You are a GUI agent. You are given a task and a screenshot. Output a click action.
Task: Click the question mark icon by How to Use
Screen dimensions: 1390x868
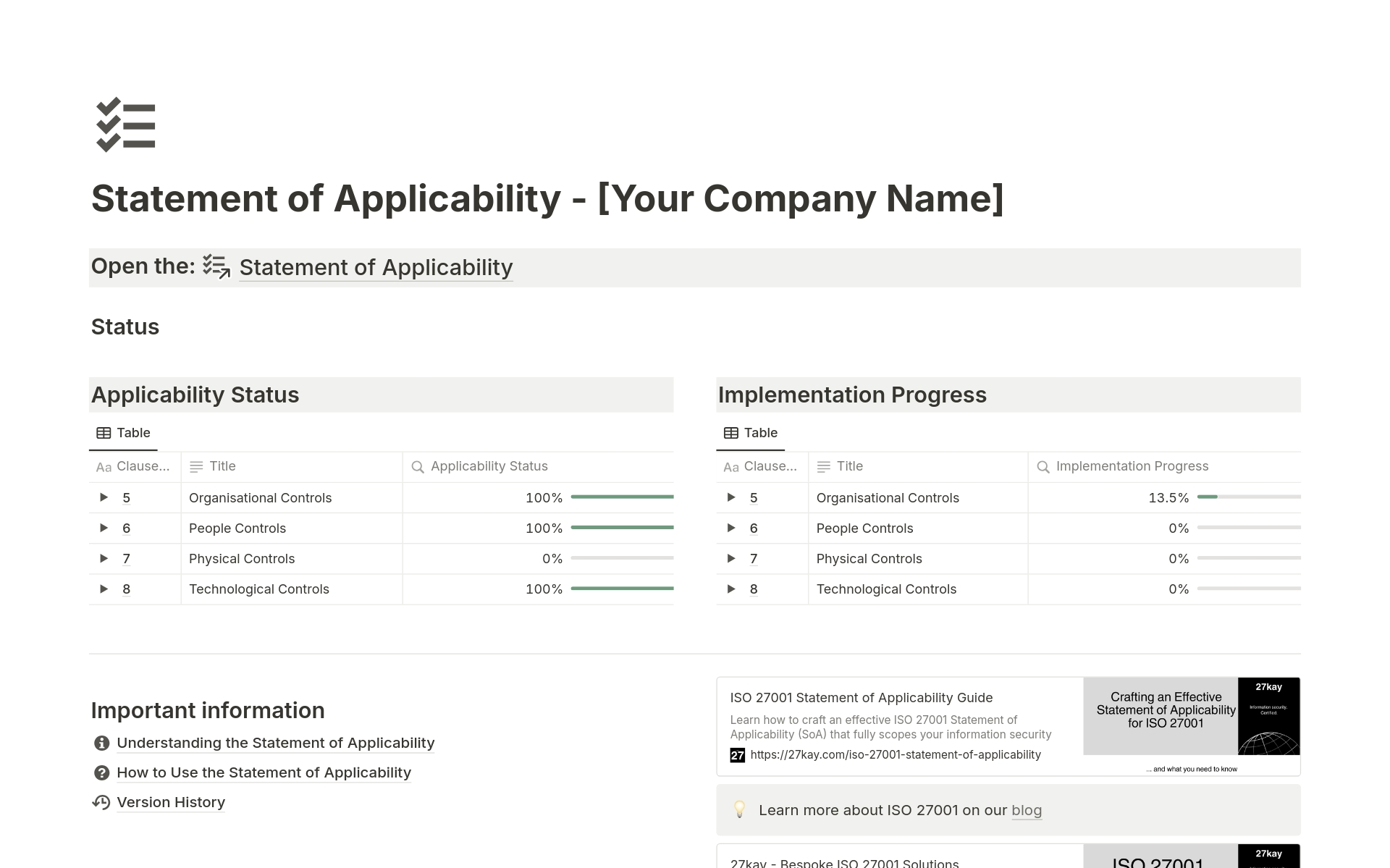coord(102,773)
